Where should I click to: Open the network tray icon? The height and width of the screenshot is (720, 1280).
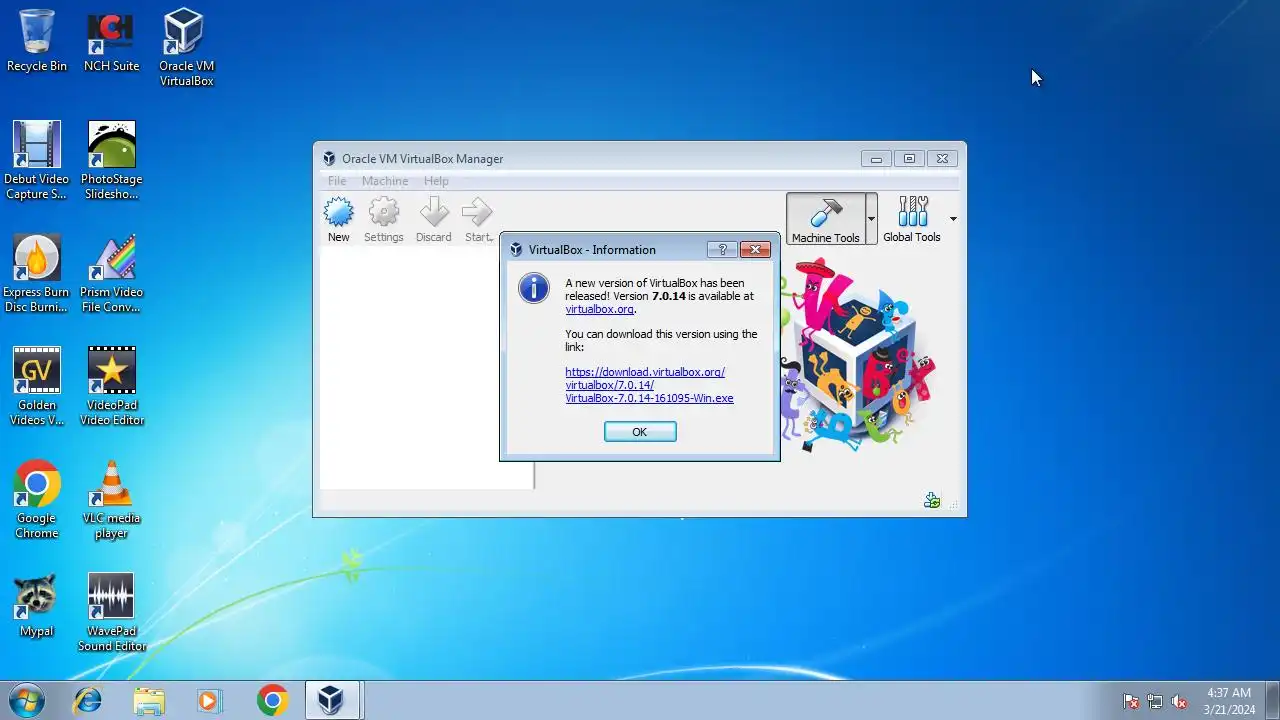(x=1155, y=702)
